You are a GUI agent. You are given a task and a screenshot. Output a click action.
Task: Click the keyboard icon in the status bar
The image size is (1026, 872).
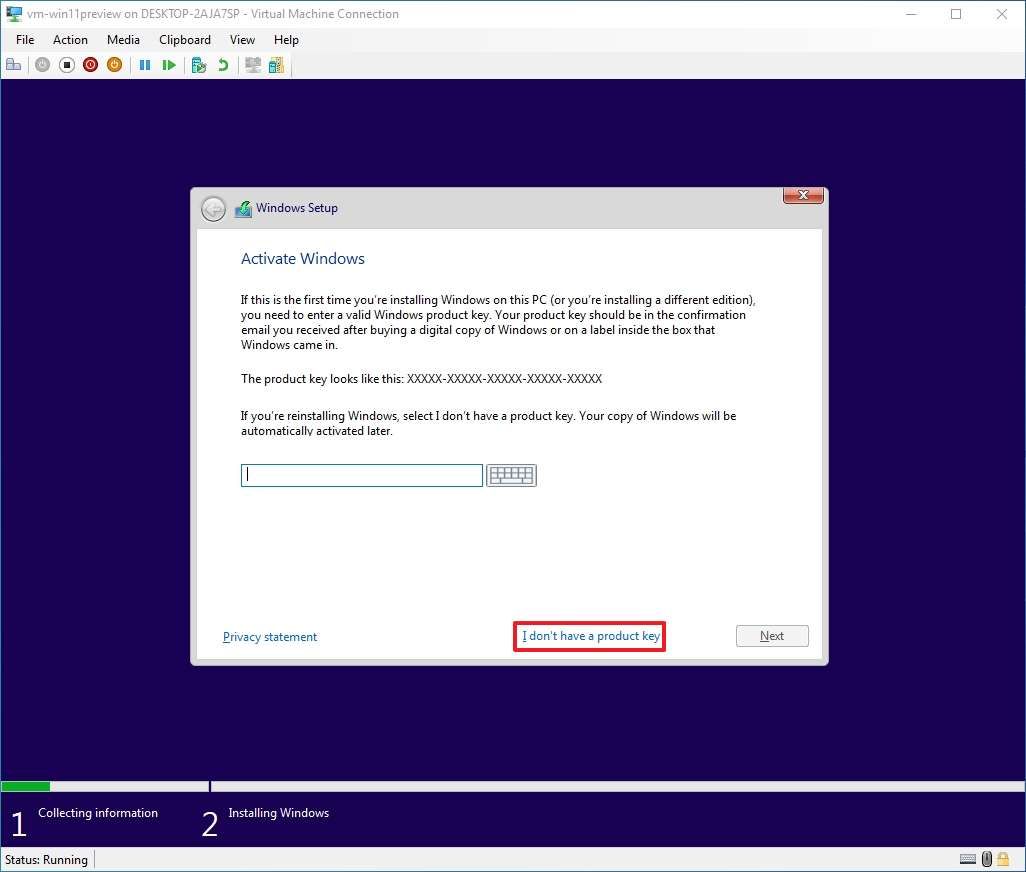tap(966, 859)
